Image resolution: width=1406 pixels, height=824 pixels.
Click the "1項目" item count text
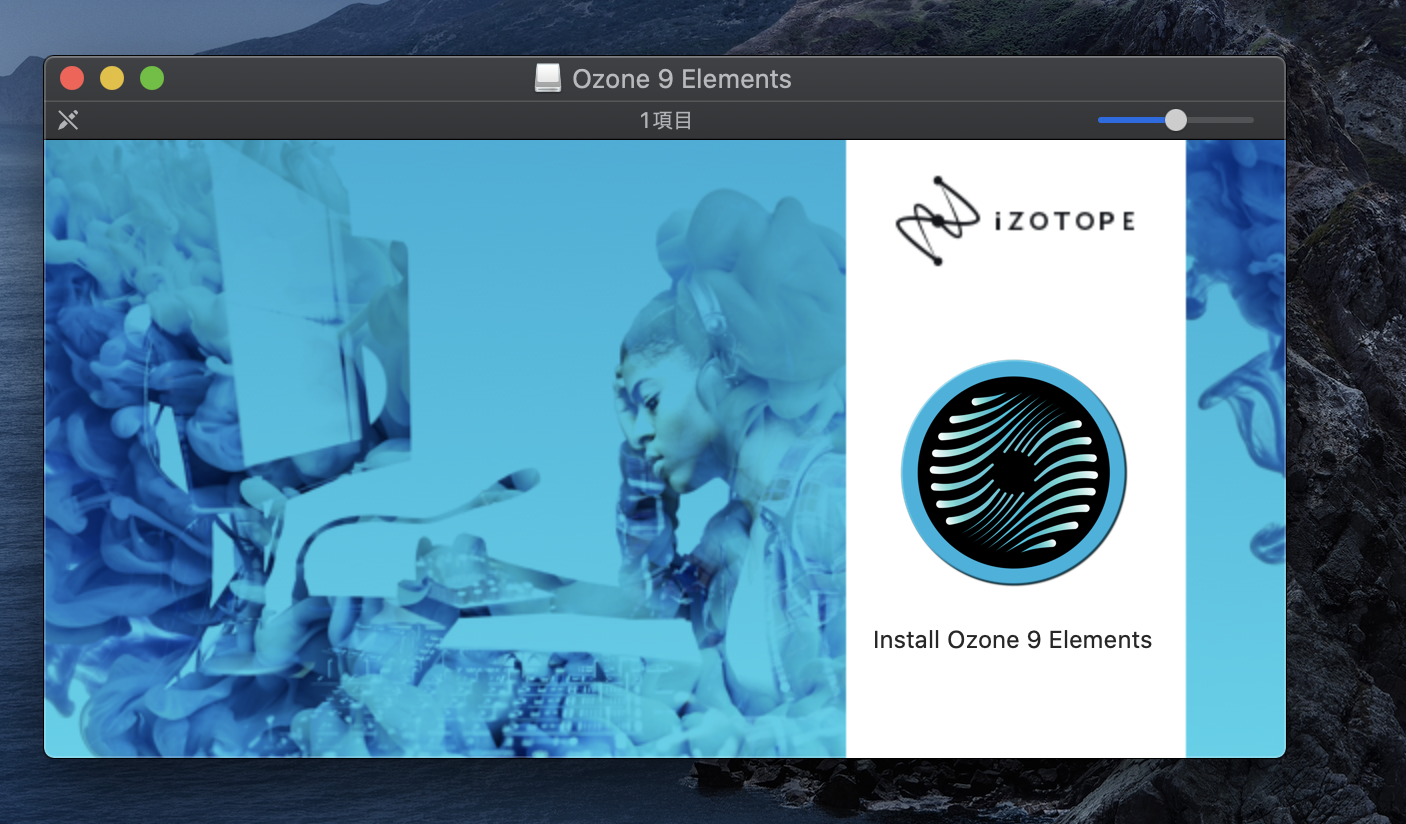click(666, 121)
